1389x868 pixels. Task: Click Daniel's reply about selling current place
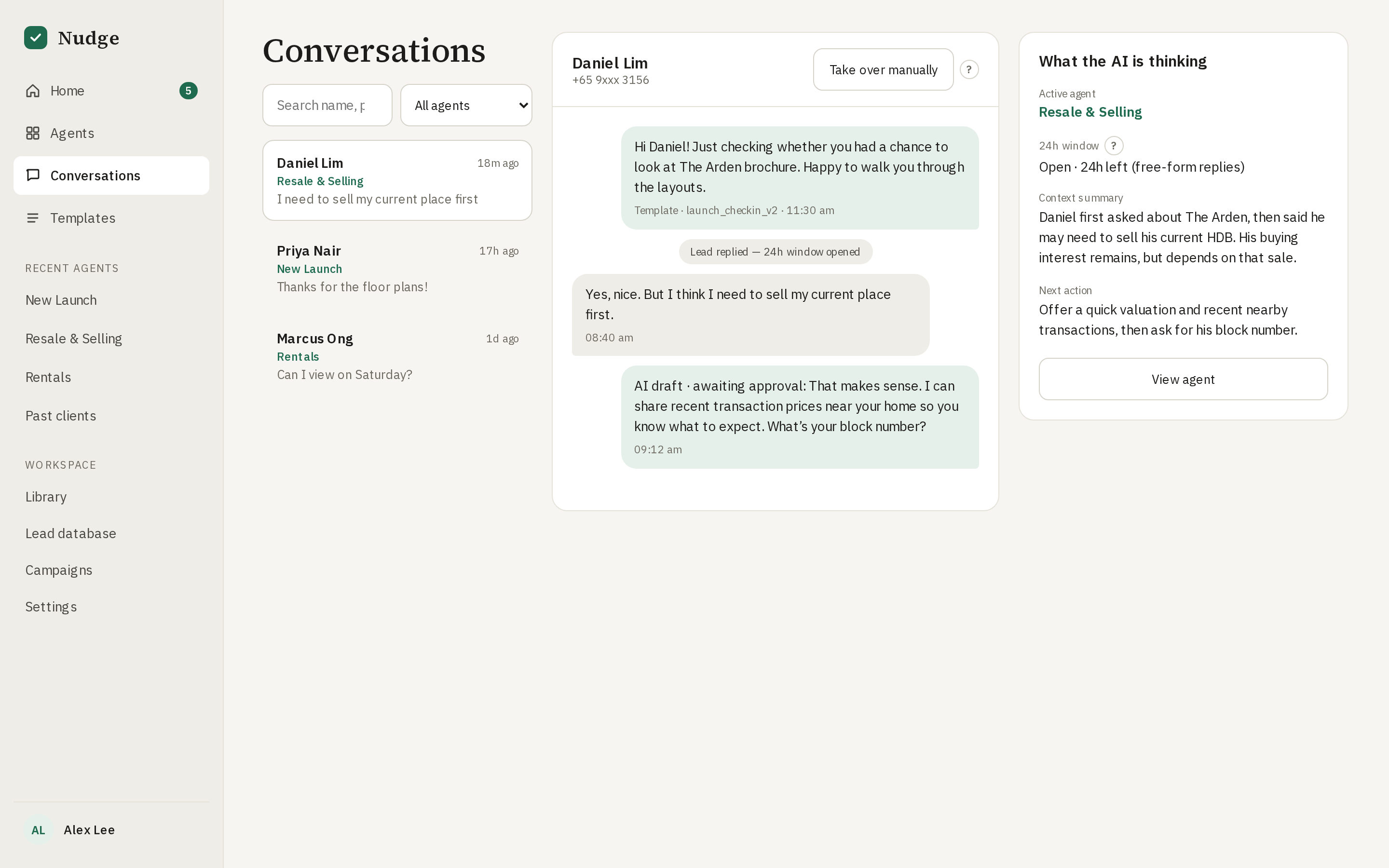[750, 314]
